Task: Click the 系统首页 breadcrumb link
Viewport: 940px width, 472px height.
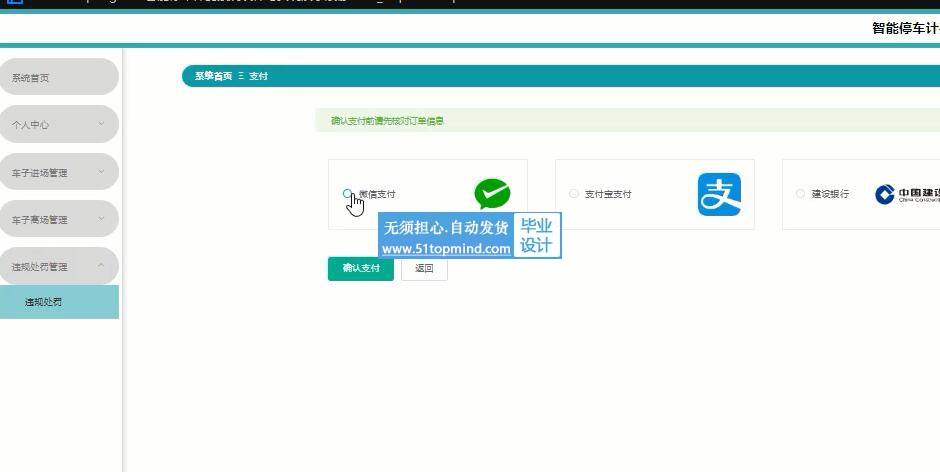Action: (213, 76)
